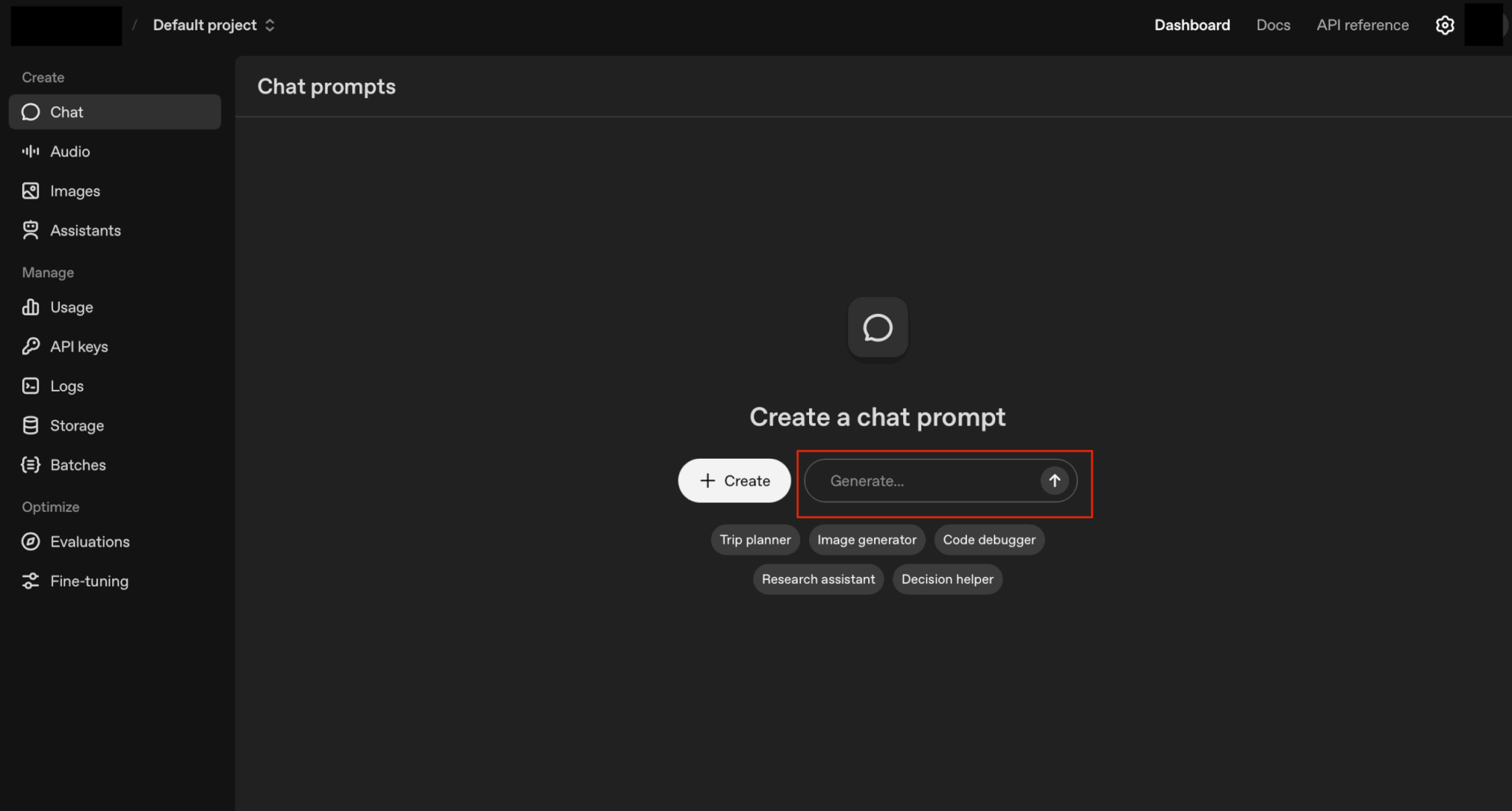The height and width of the screenshot is (811, 1512).
Task: Click the API keys key icon
Action: tap(30, 346)
